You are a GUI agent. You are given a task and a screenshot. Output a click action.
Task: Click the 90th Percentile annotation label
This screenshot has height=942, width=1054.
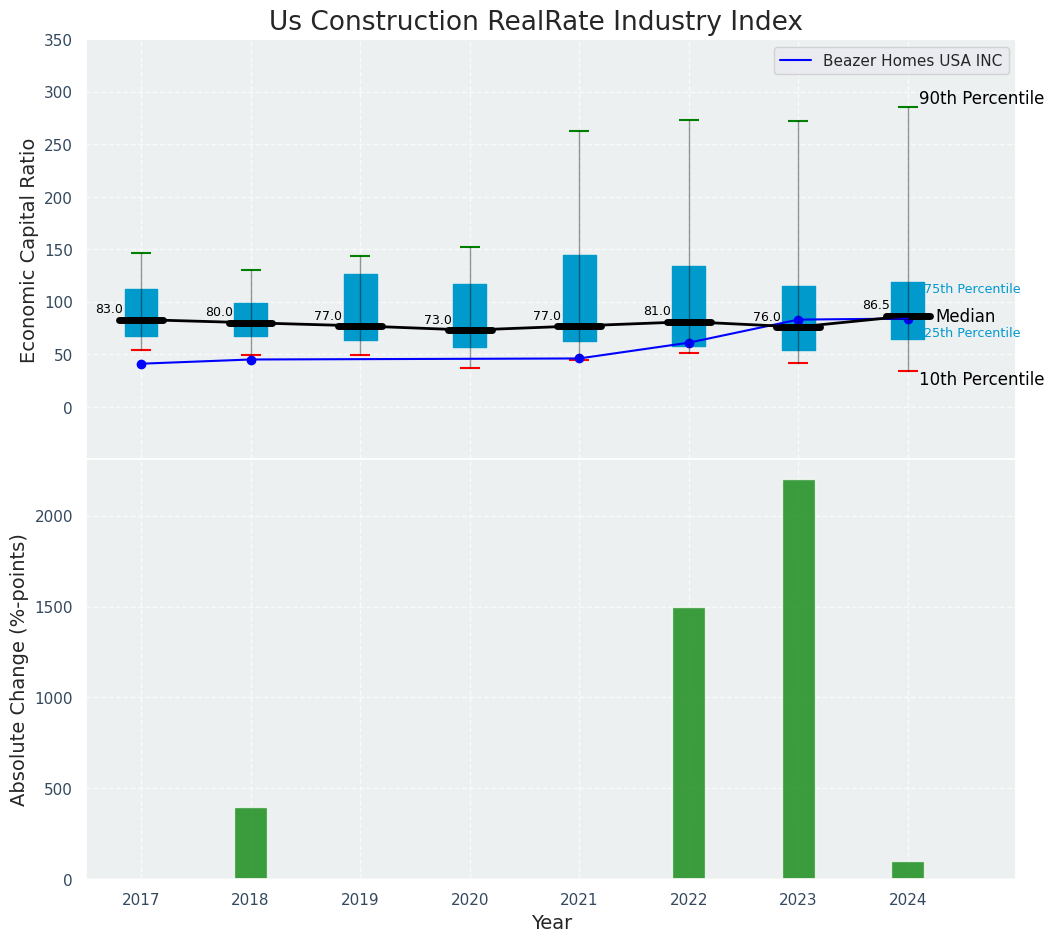980,99
